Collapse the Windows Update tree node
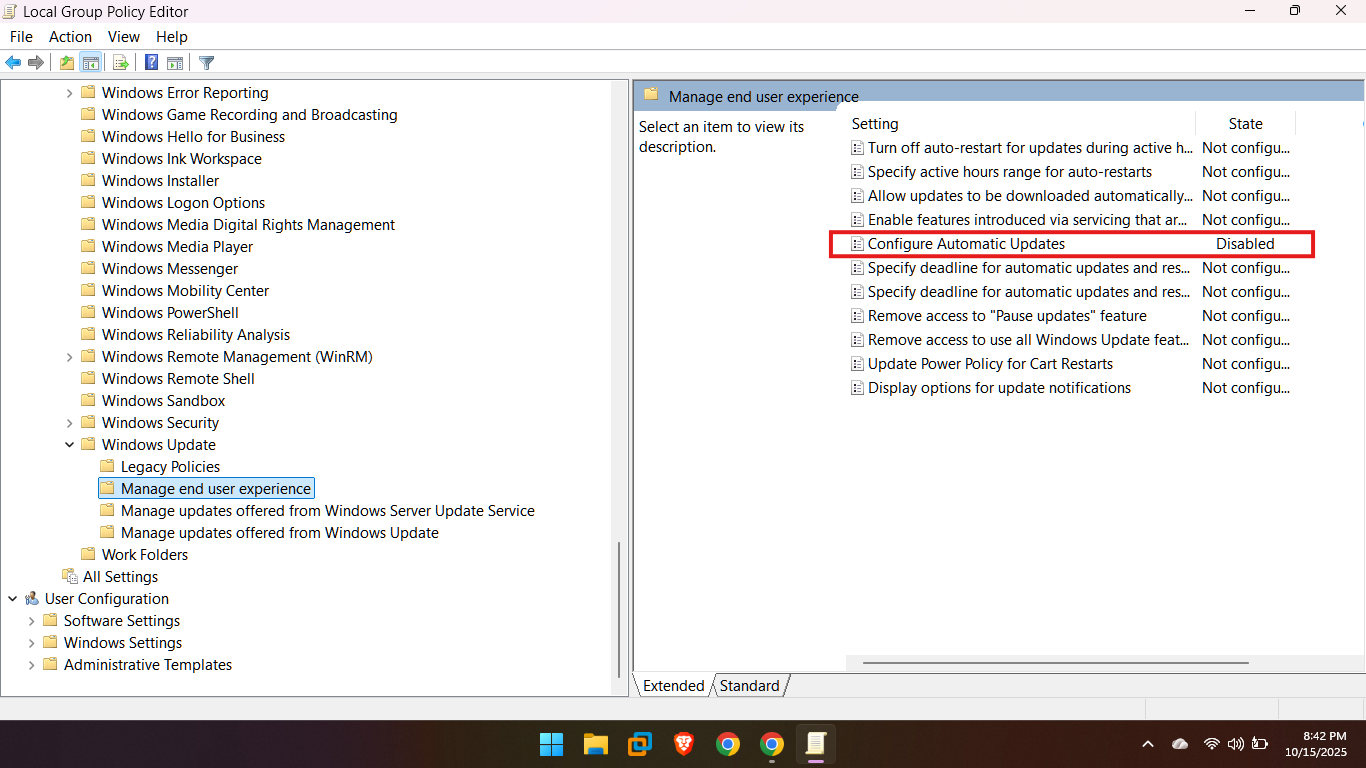1366x768 pixels. point(69,445)
